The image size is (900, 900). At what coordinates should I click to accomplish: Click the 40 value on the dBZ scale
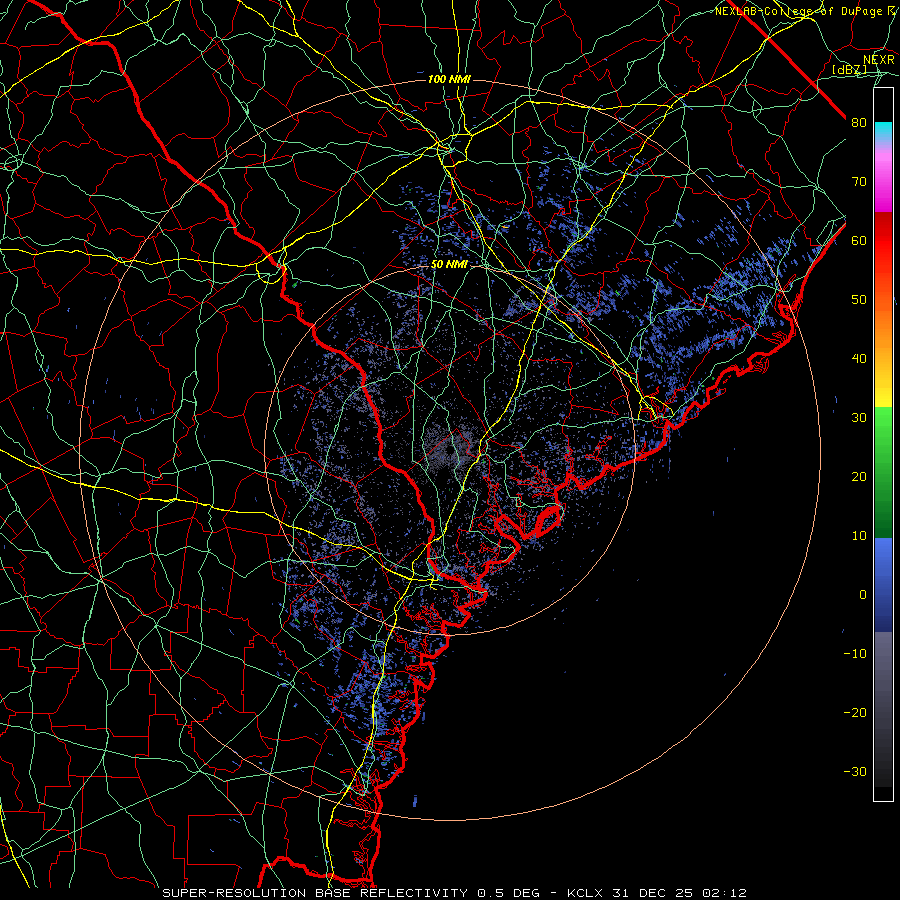click(x=859, y=359)
